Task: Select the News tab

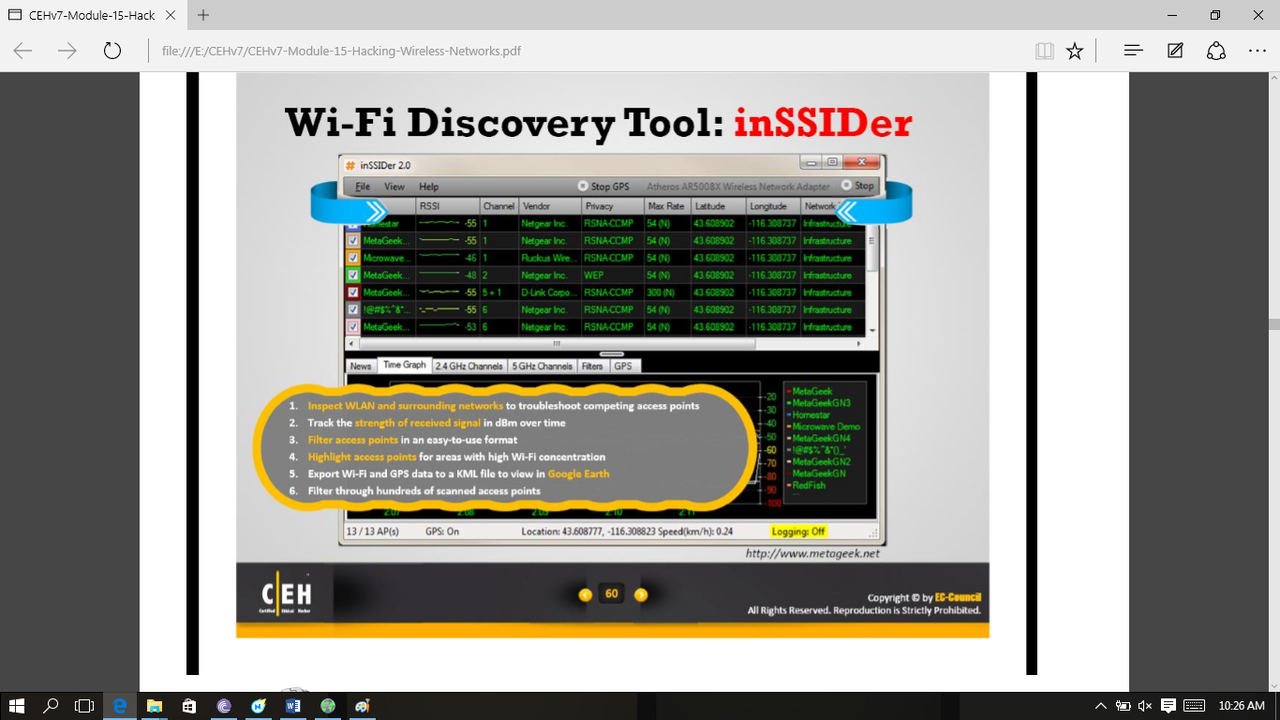Action: pos(360,366)
